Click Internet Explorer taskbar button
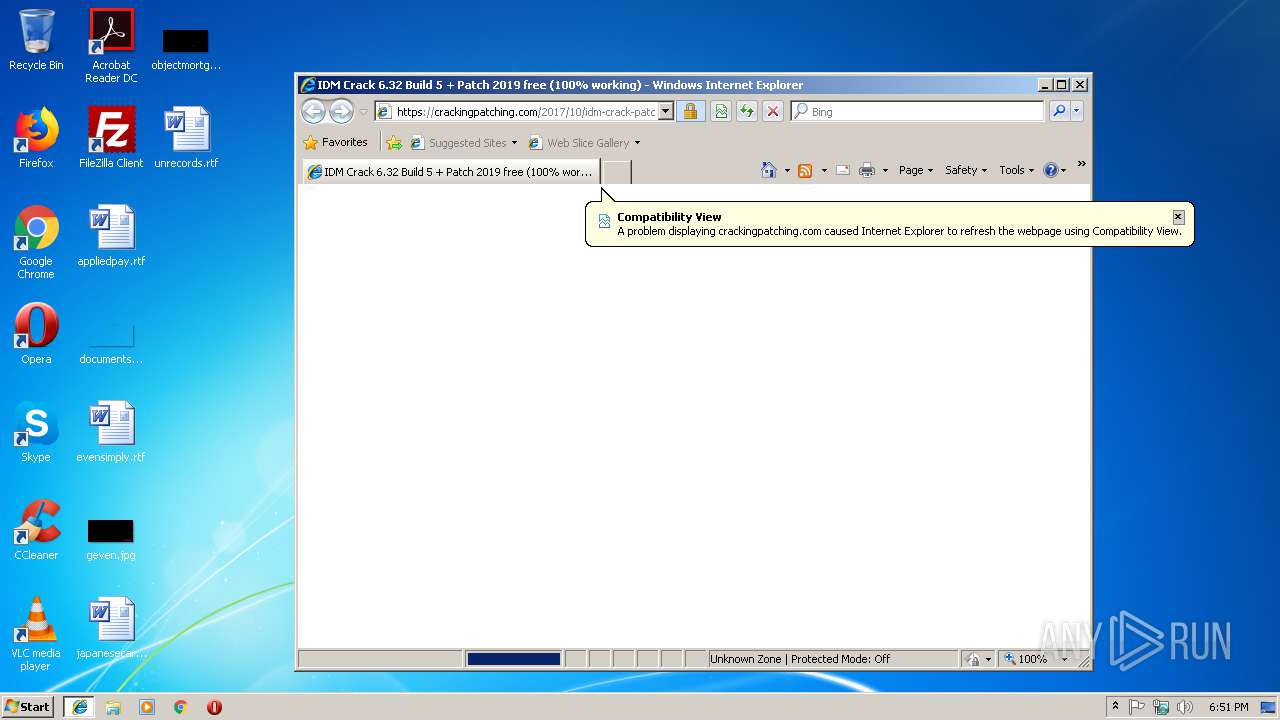 pyautogui.click(x=79, y=707)
